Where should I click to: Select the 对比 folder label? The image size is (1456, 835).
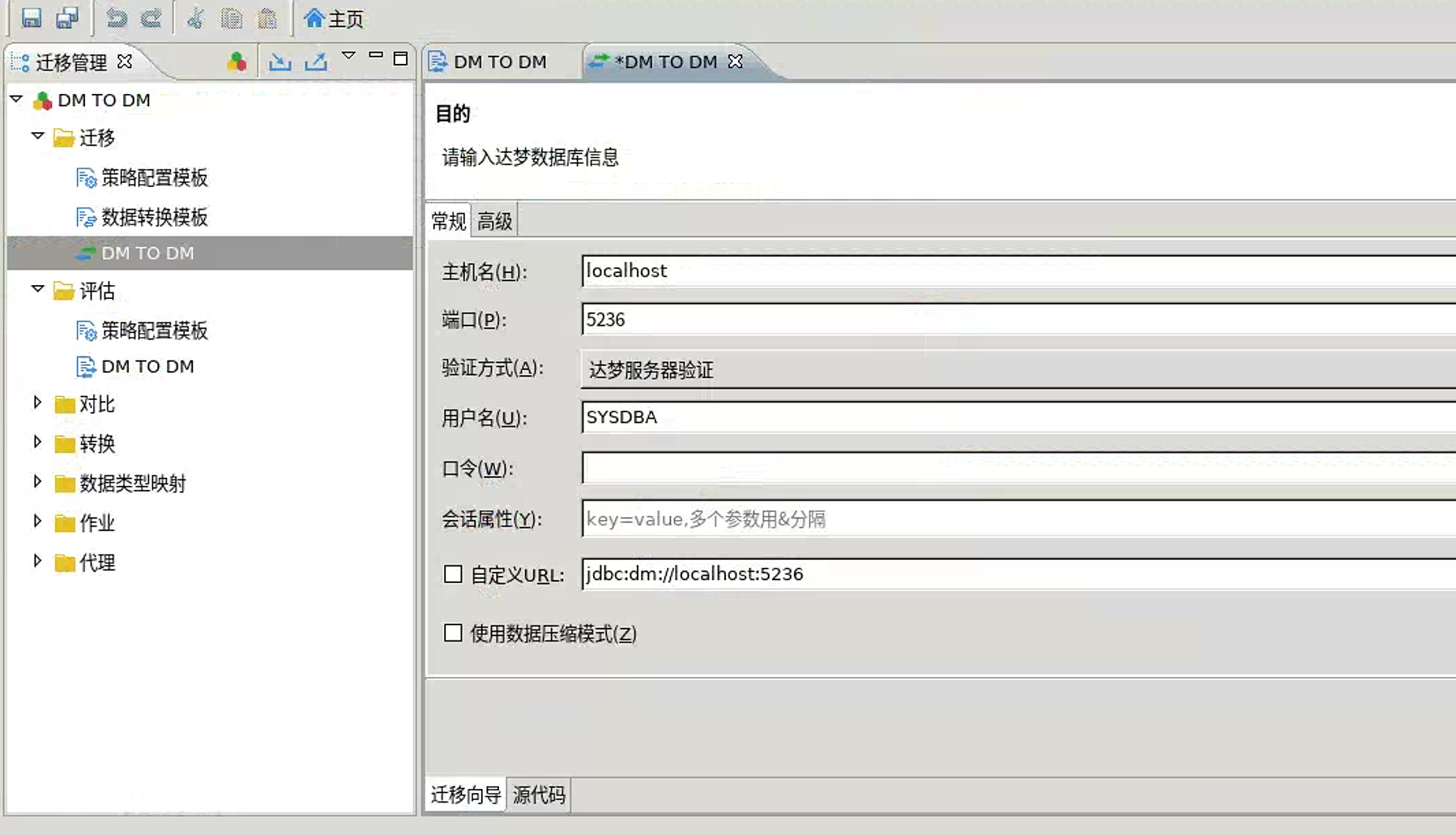(x=97, y=404)
